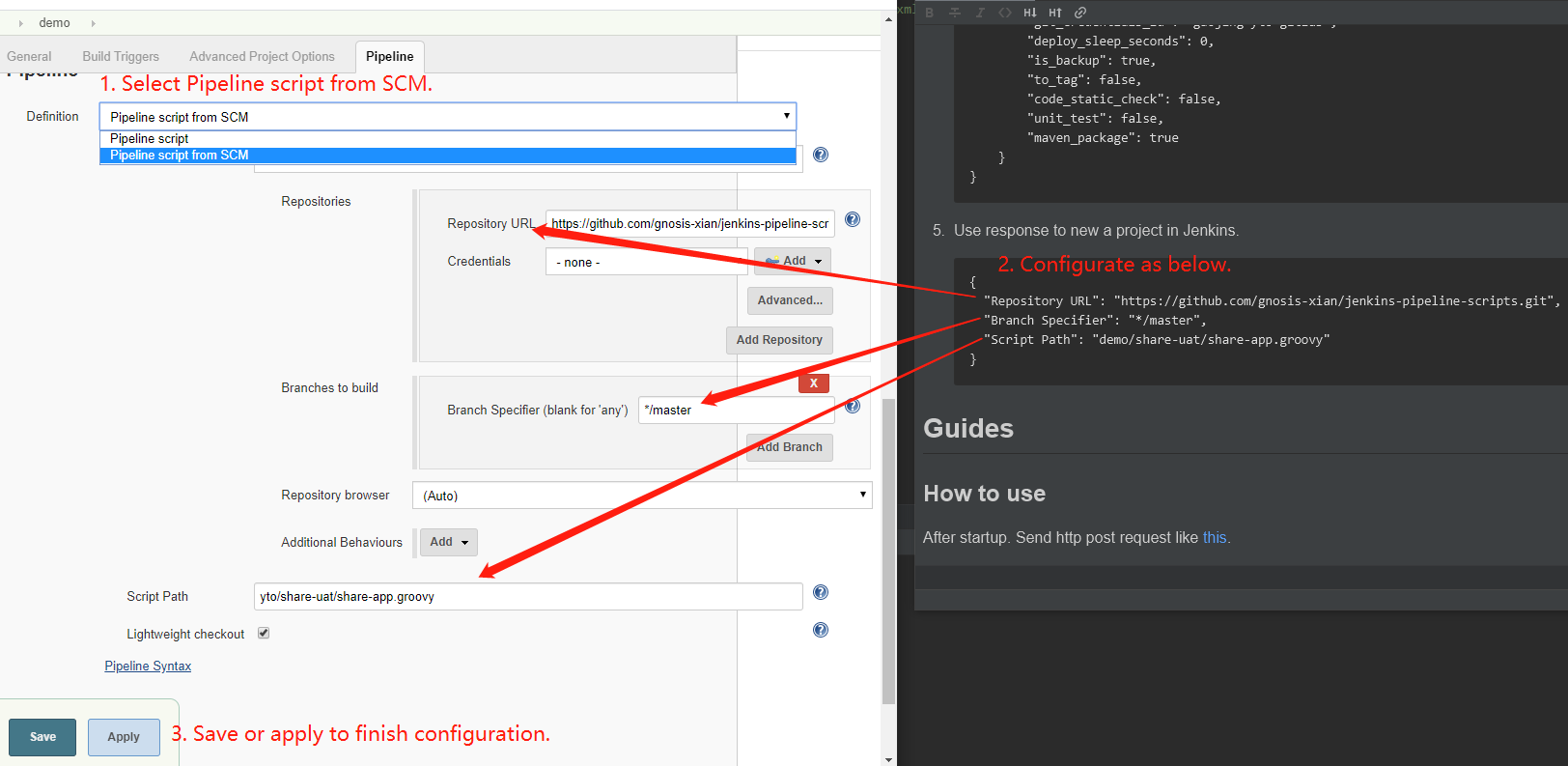Click the insert link icon in editor toolbar

coord(1079,13)
